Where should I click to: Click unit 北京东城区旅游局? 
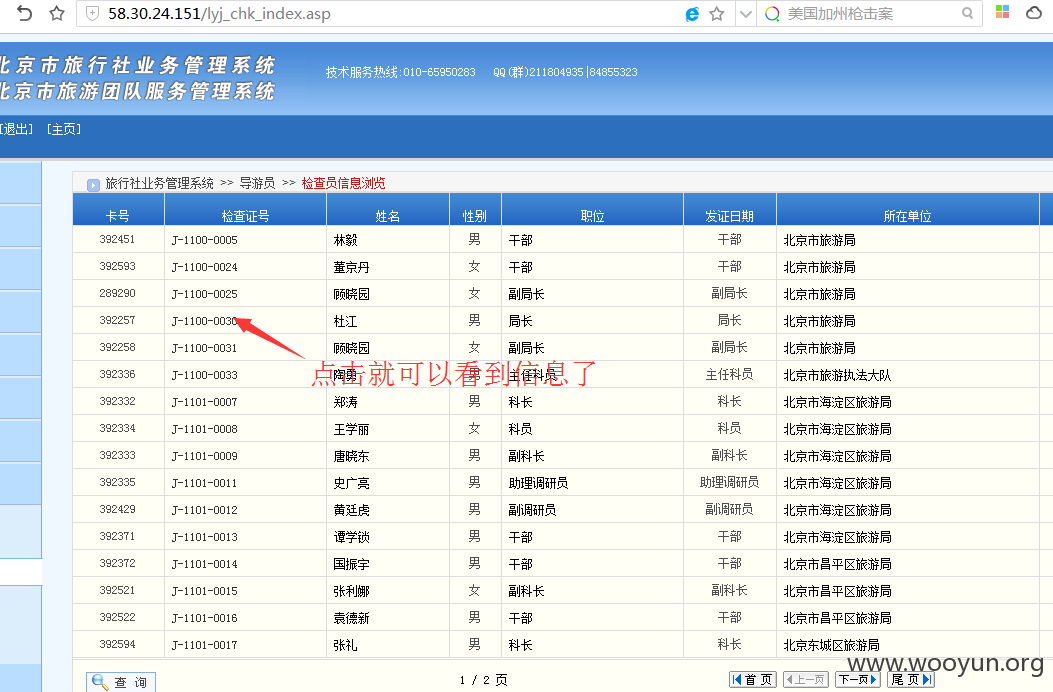pos(831,645)
